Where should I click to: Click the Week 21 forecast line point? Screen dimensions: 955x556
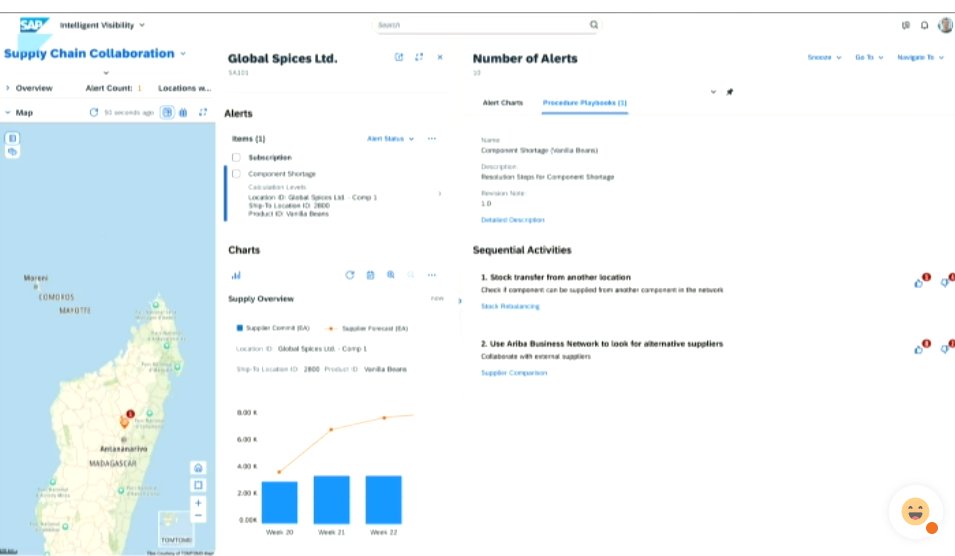coord(331,429)
